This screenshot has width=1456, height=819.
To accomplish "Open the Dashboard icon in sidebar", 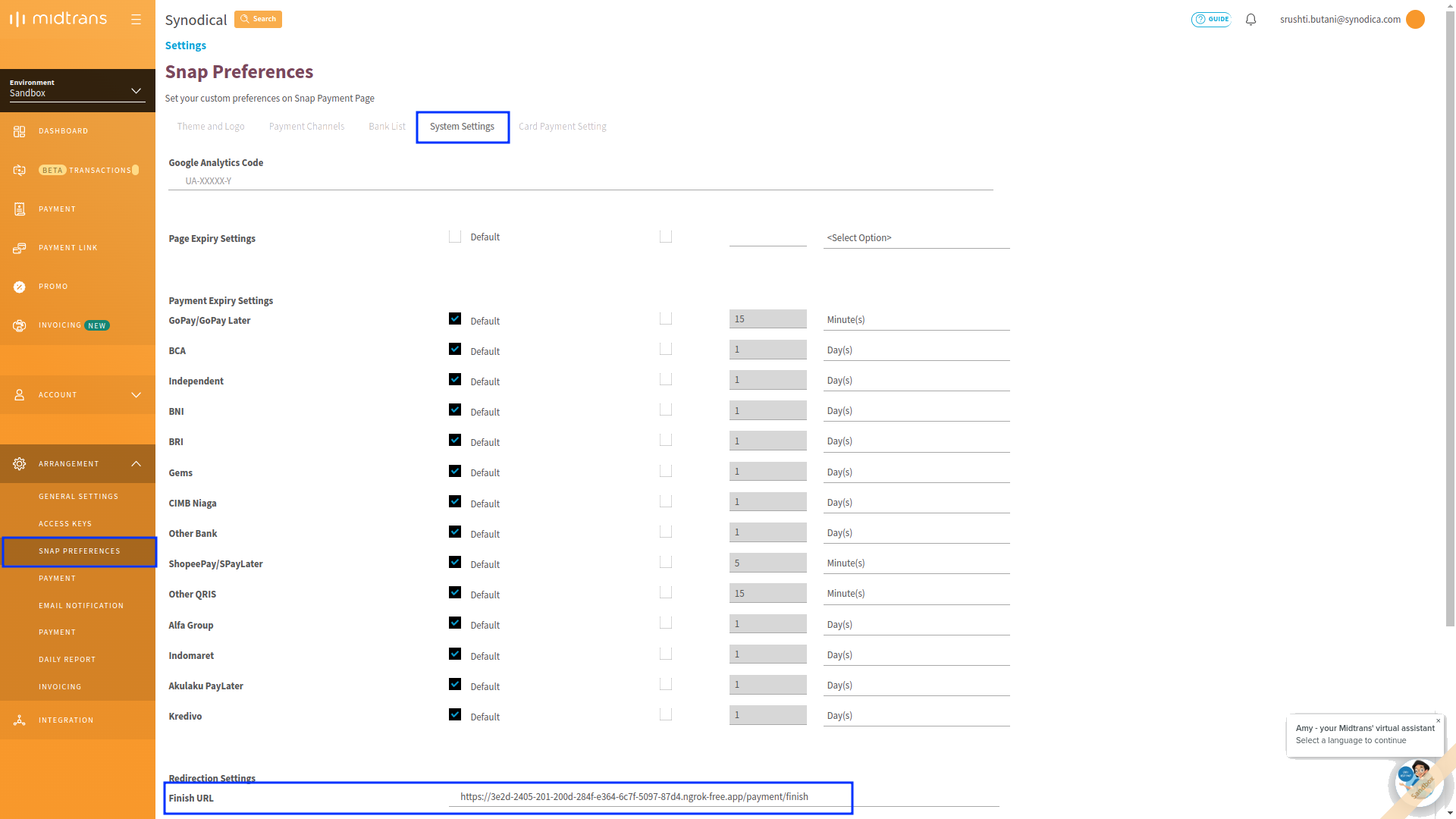I will click(20, 131).
